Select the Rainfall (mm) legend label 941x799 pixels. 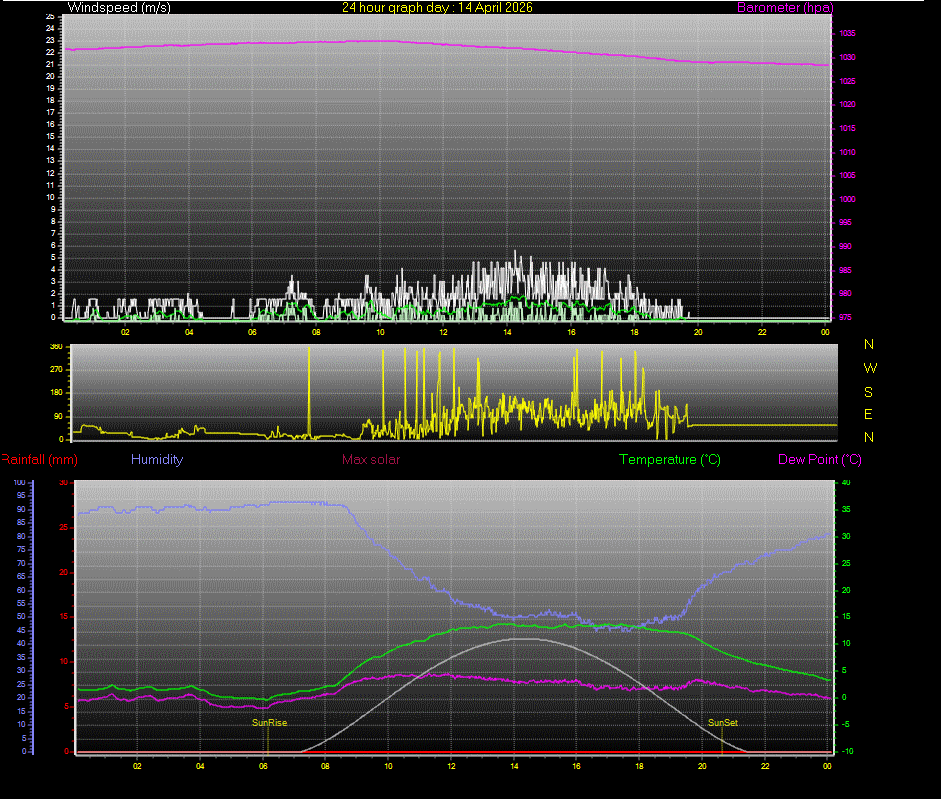[x=37, y=459]
